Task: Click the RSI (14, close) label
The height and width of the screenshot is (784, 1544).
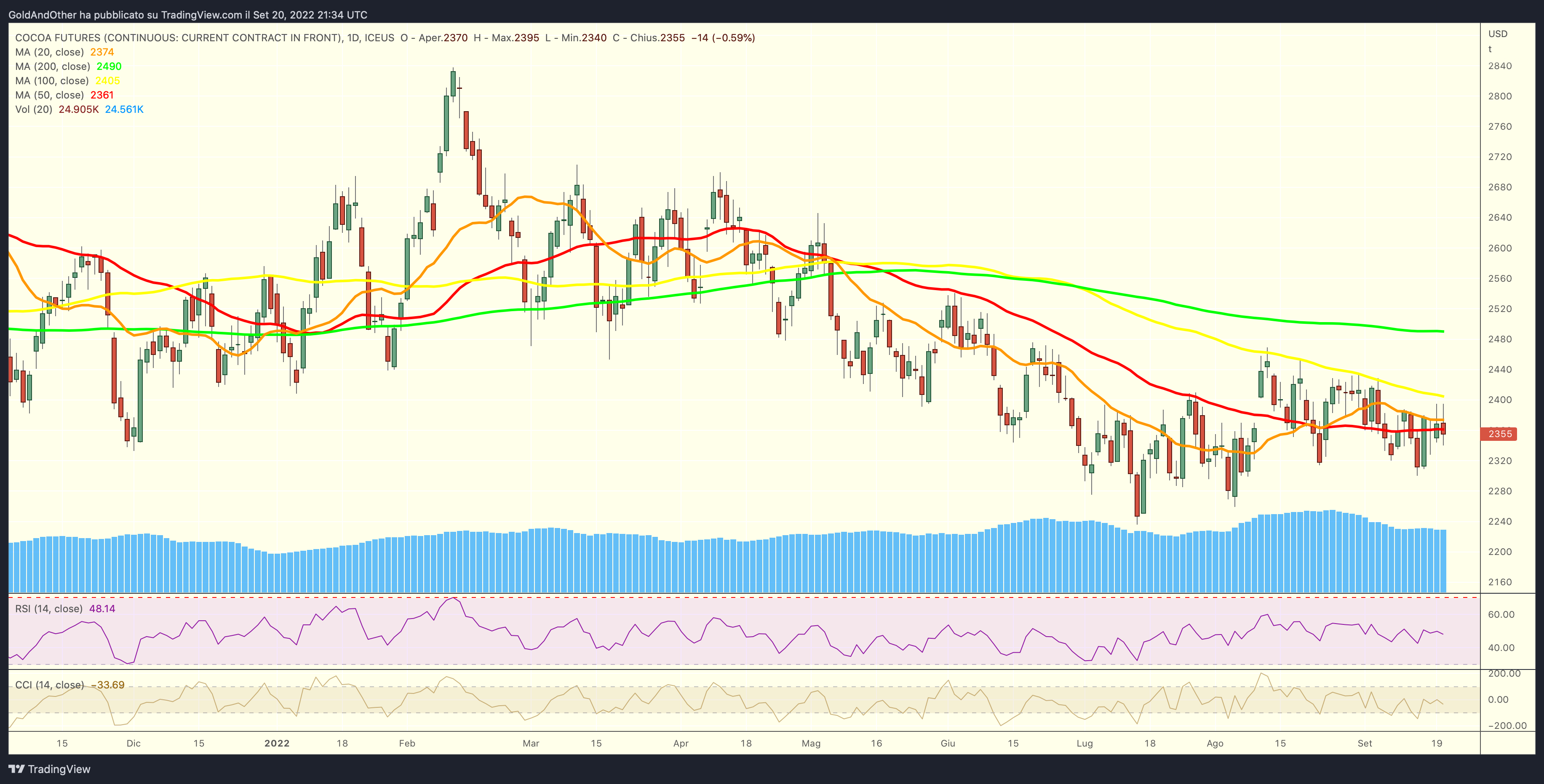Action: point(48,609)
